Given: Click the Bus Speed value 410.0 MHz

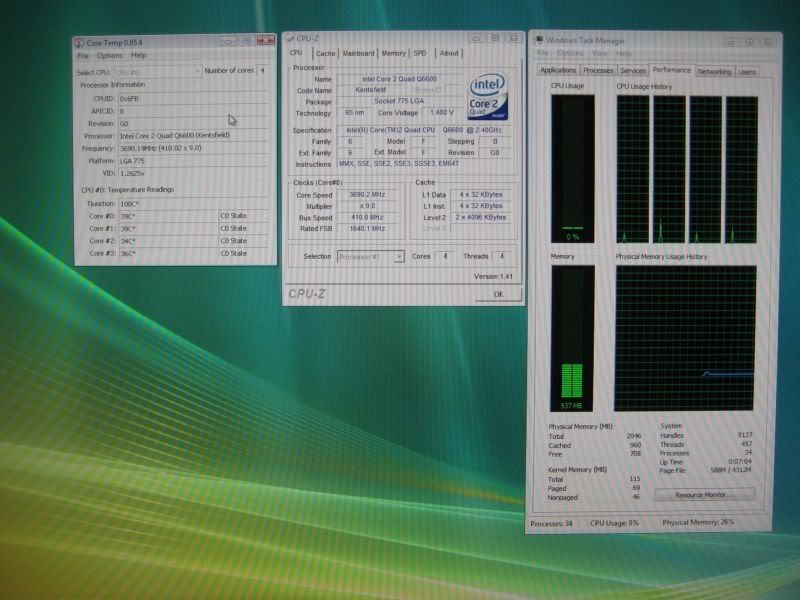Looking at the screenshot, I should tap(367, 217).
